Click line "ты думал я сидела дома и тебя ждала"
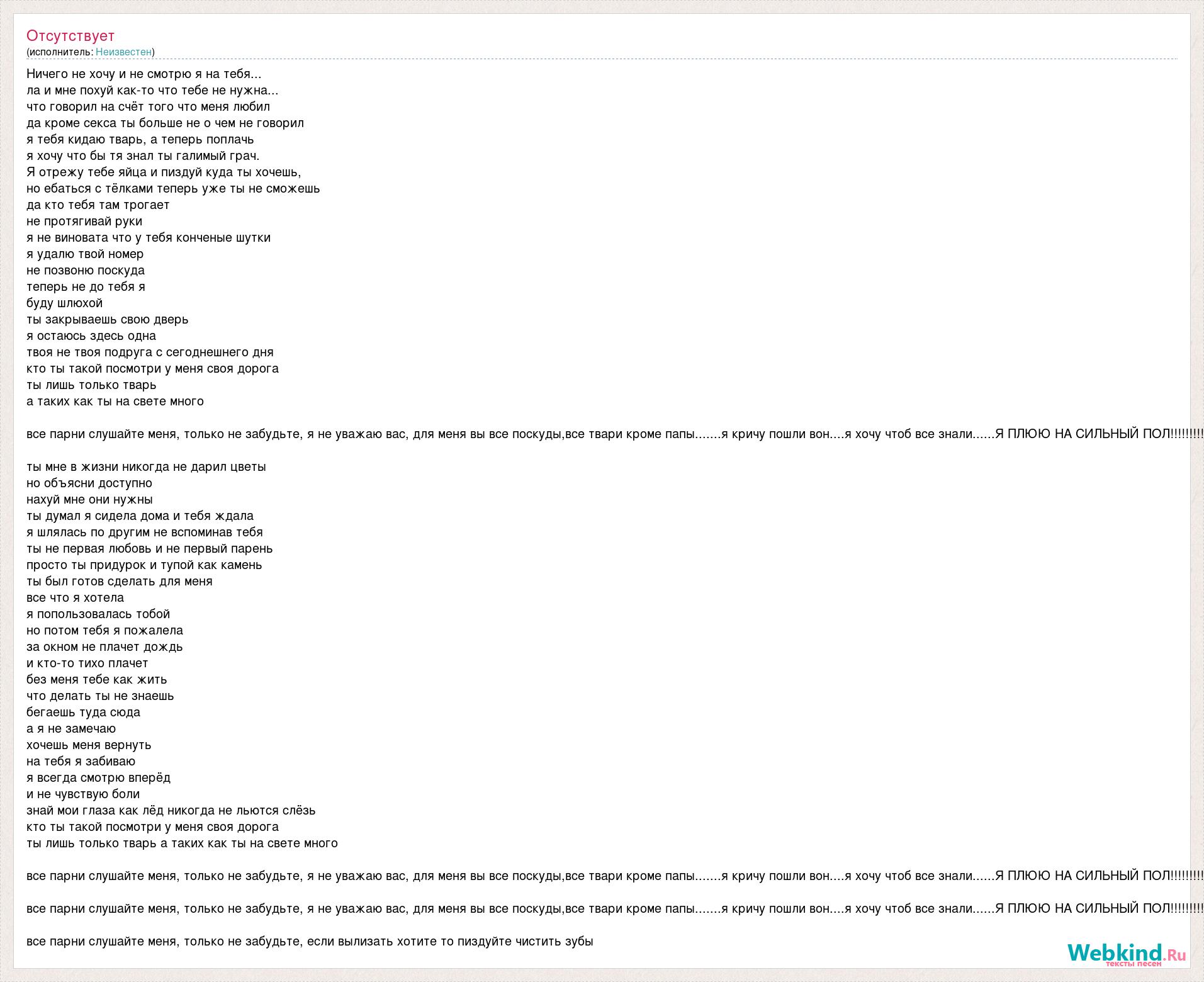 pyautogui.click(x=140, y=516)
